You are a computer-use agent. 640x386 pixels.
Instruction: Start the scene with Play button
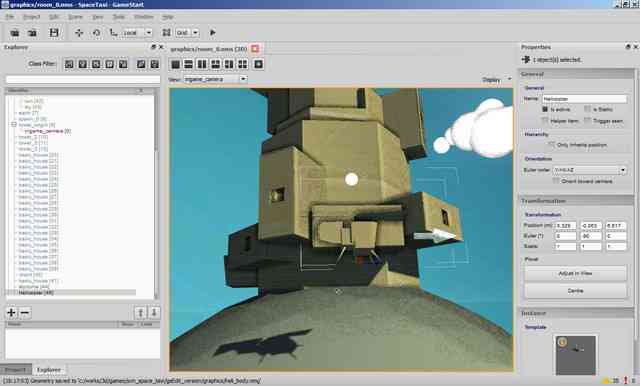click(x=212, y=33)
